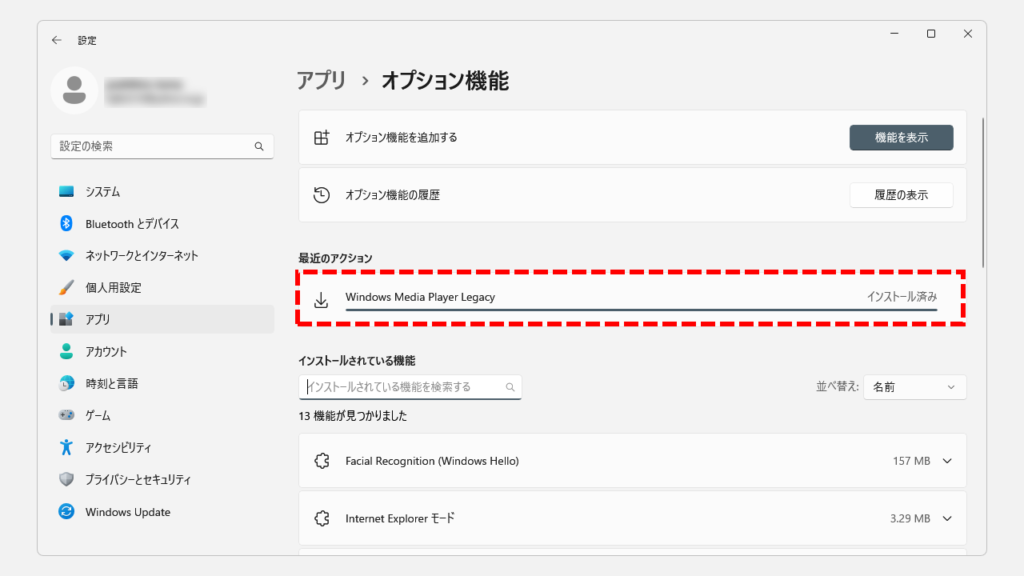Click the 履歴の表示 button

point(900,195)
